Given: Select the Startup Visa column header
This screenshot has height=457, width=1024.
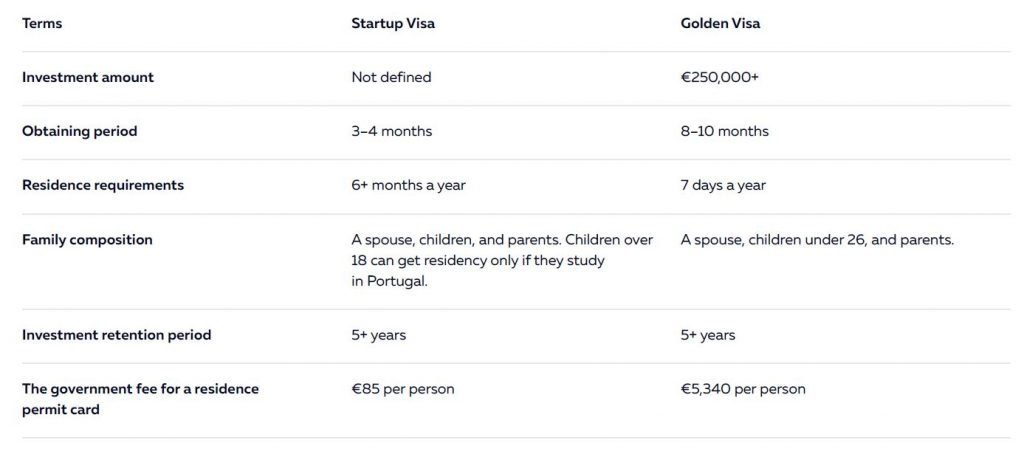Looking at the screenshot, I should (x=393, y=24).
